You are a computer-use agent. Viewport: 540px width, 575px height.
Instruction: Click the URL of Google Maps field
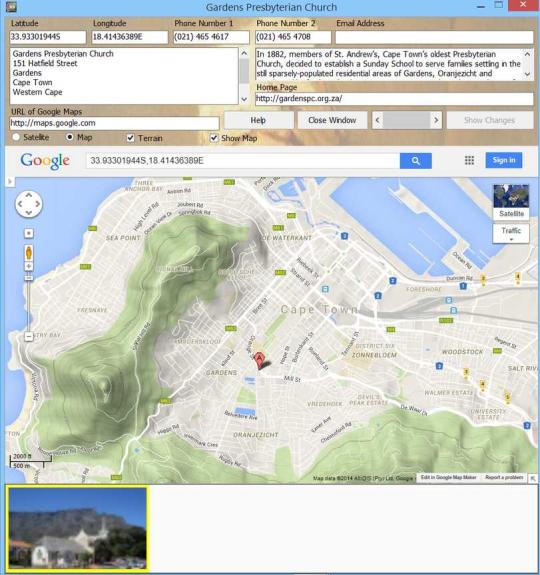[114, 123]
